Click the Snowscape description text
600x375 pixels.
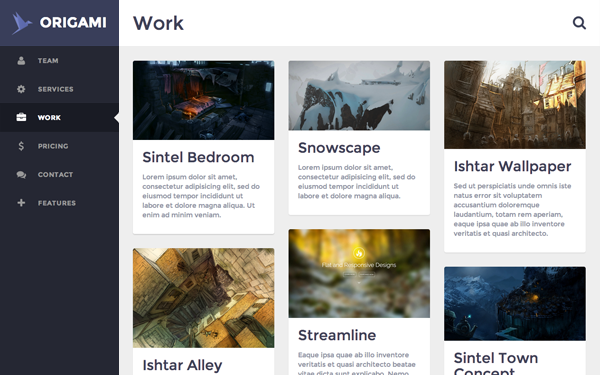357,182
